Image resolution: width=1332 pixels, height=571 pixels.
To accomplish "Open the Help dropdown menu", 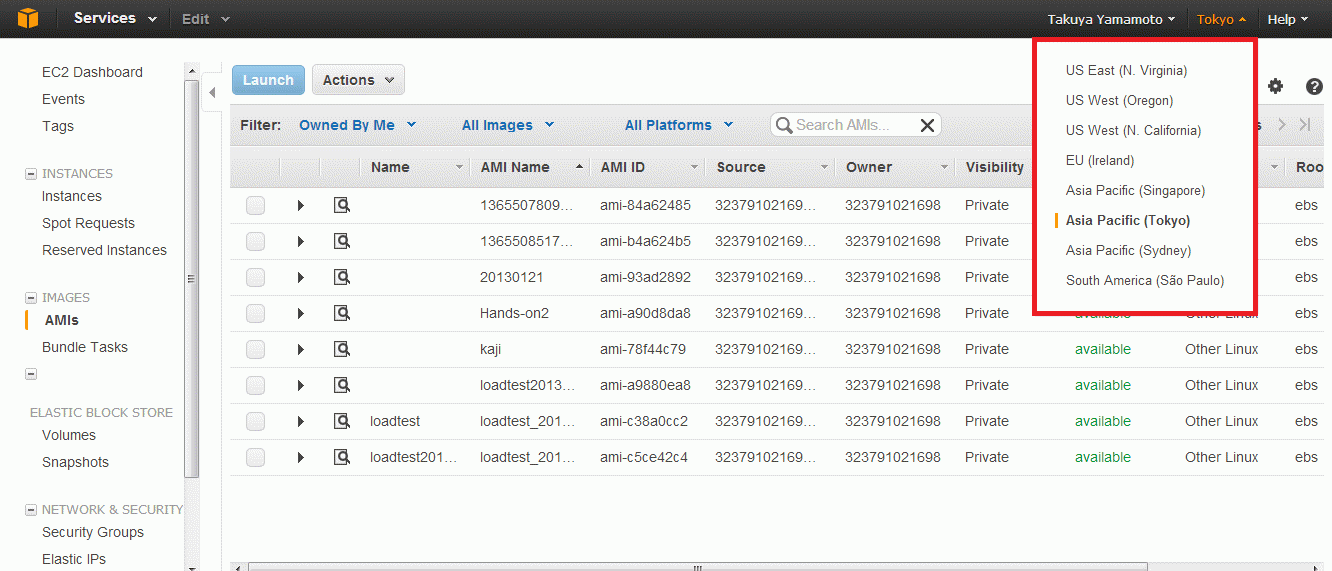I will (x=1288, y=19).
